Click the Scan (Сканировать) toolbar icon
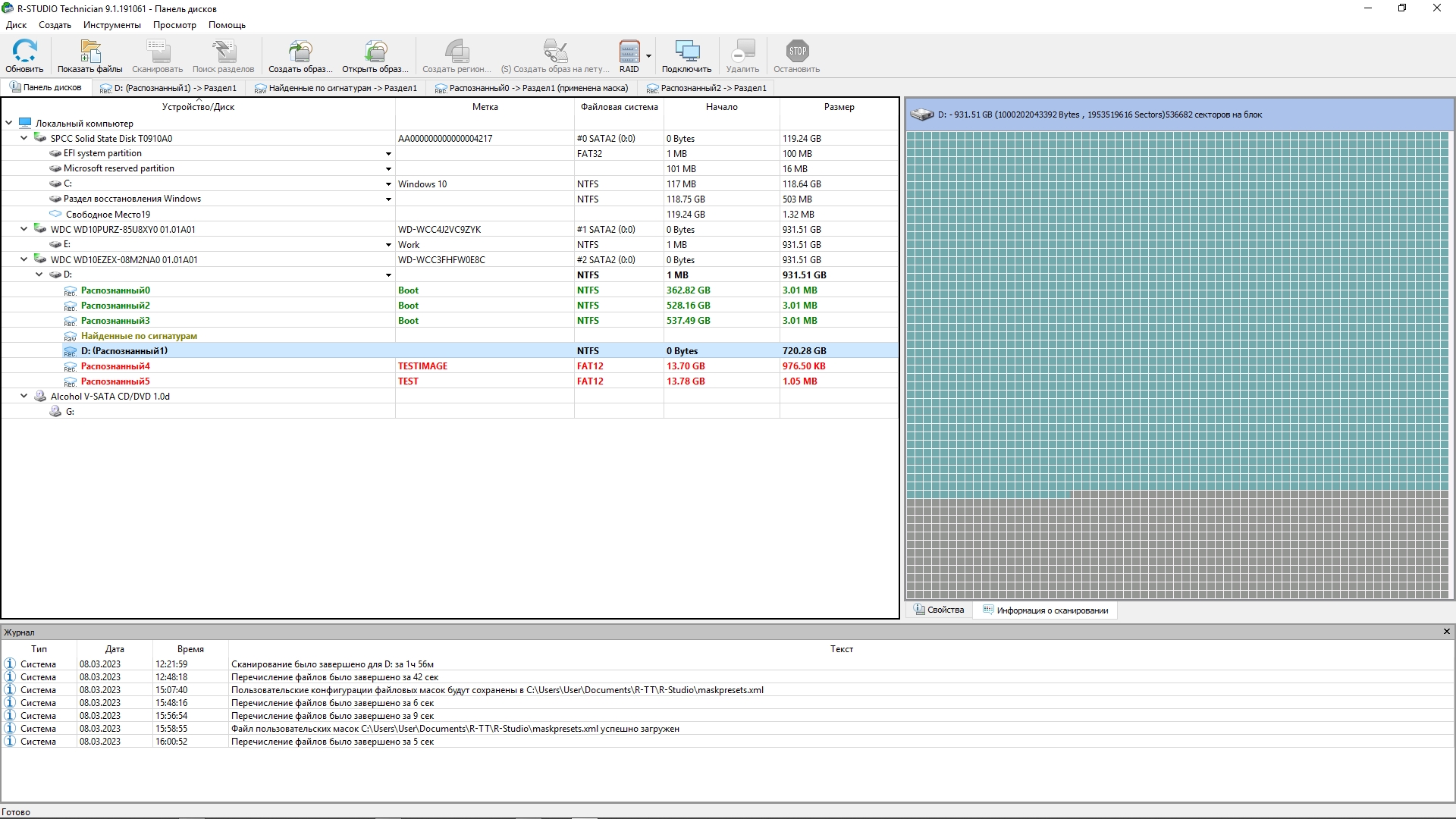 coord(157,52)
